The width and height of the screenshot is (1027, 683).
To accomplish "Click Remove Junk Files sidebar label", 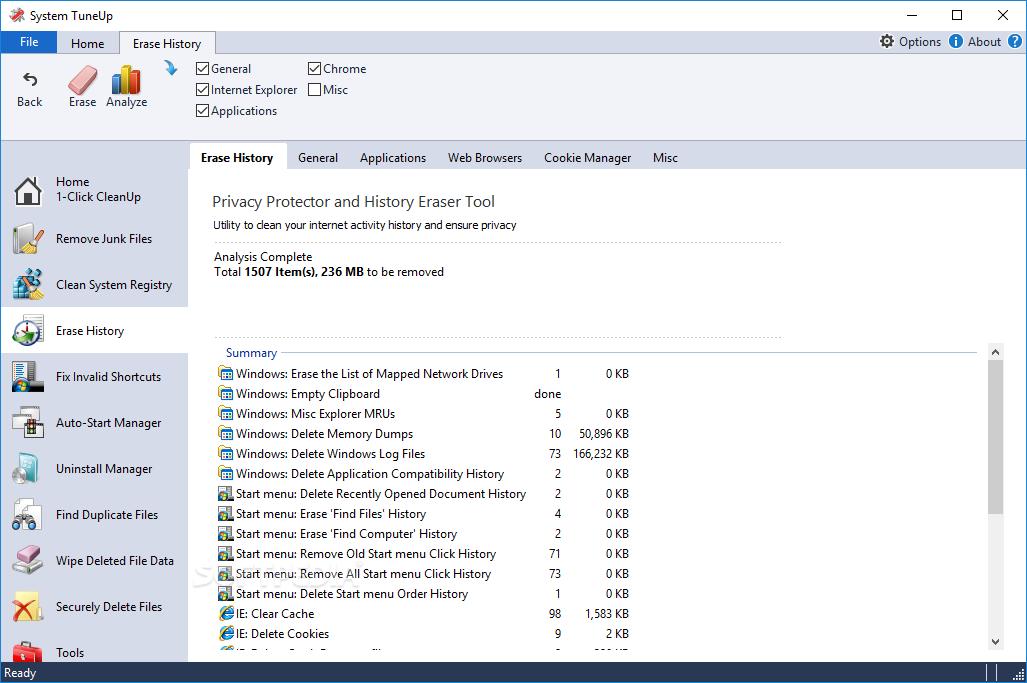I will [x=104, y=239].
